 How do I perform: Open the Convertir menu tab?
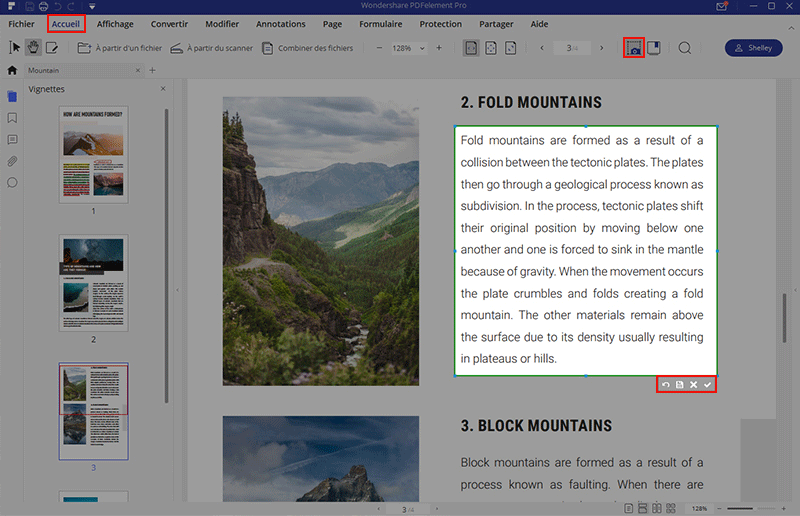[169, 24]
